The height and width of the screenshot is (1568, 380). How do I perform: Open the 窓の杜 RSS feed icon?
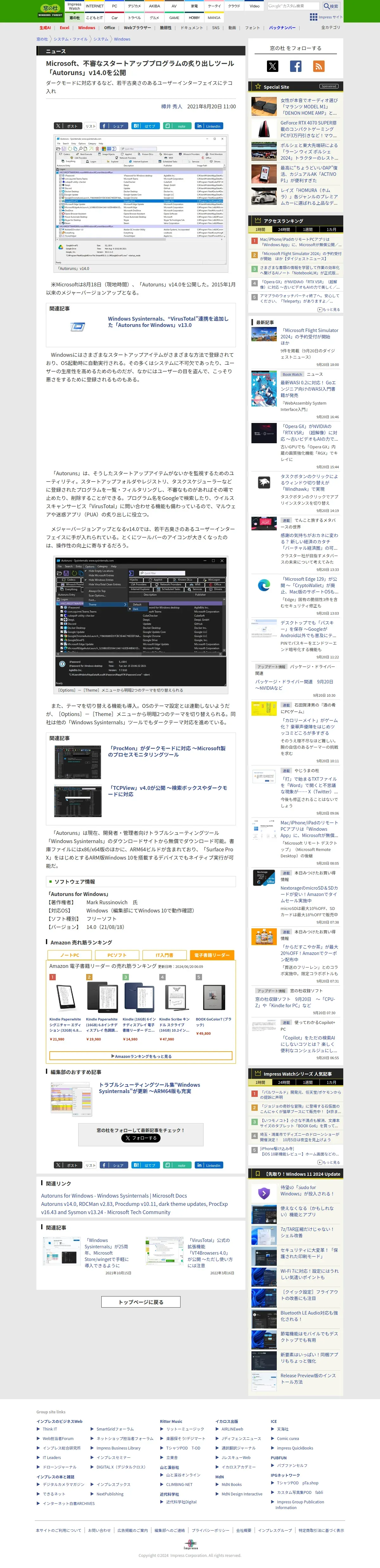(x=319, y=66)
